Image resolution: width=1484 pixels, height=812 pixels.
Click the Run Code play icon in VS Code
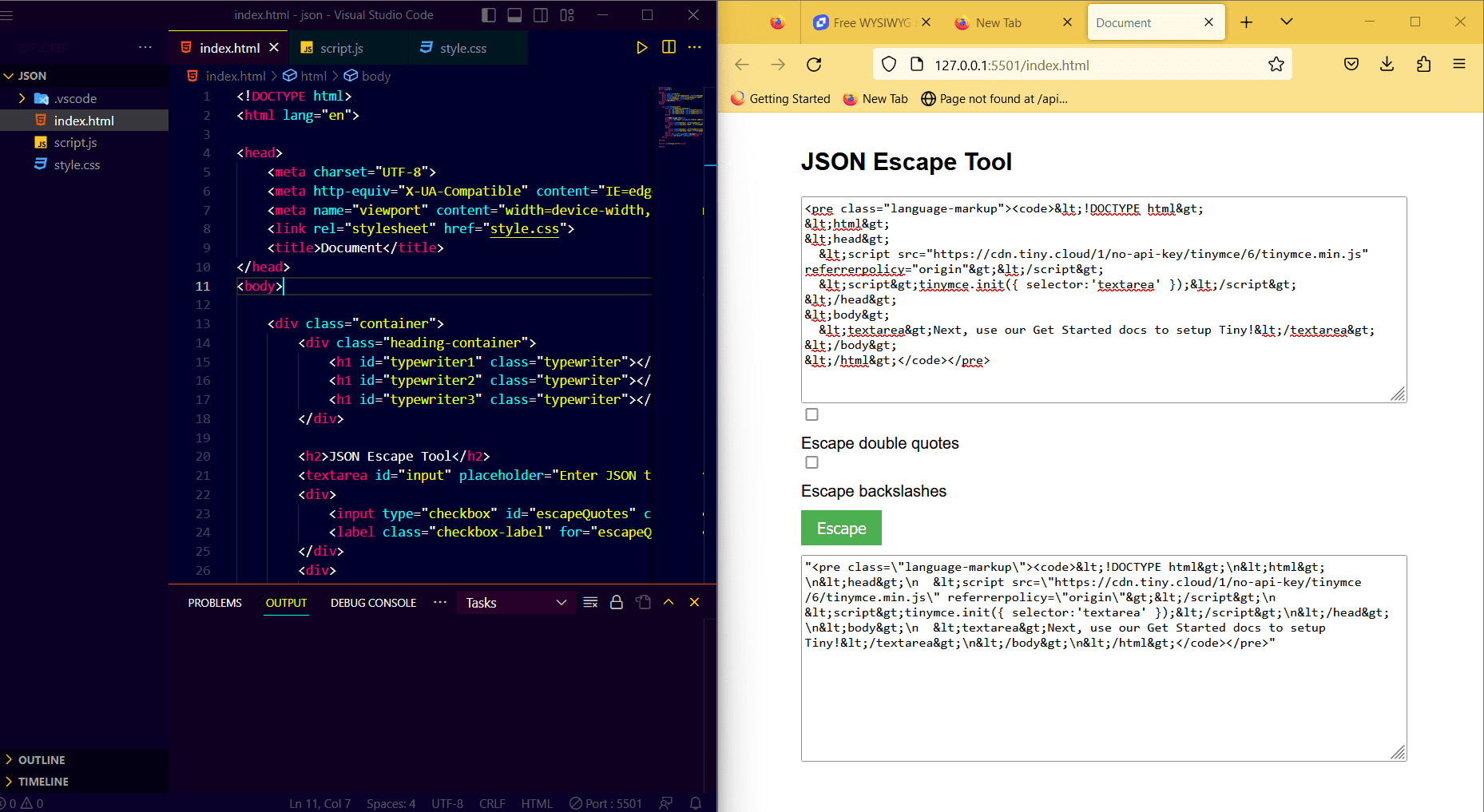tap(641, 48)
